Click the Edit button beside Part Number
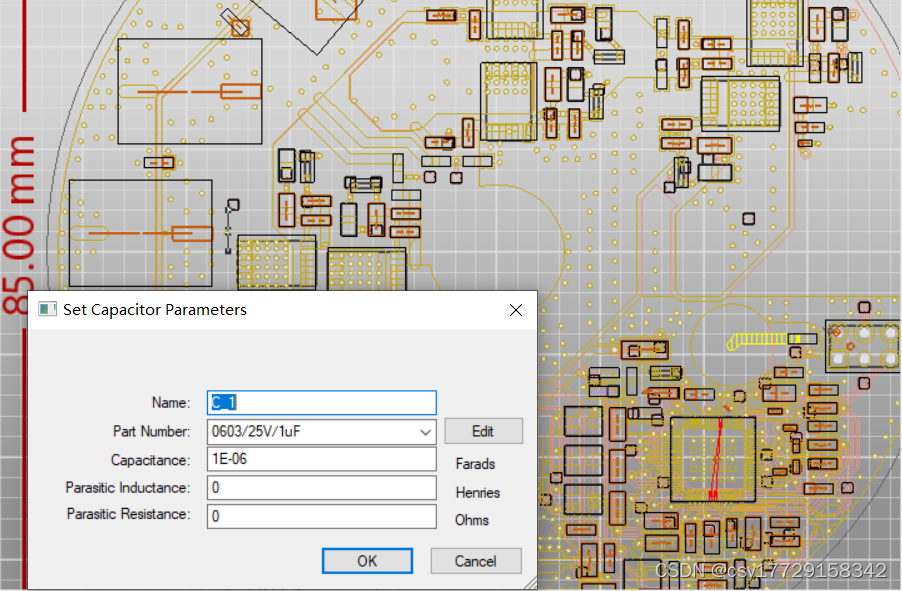The width and height of the screenshot is (902, 591). coord(483,431)
